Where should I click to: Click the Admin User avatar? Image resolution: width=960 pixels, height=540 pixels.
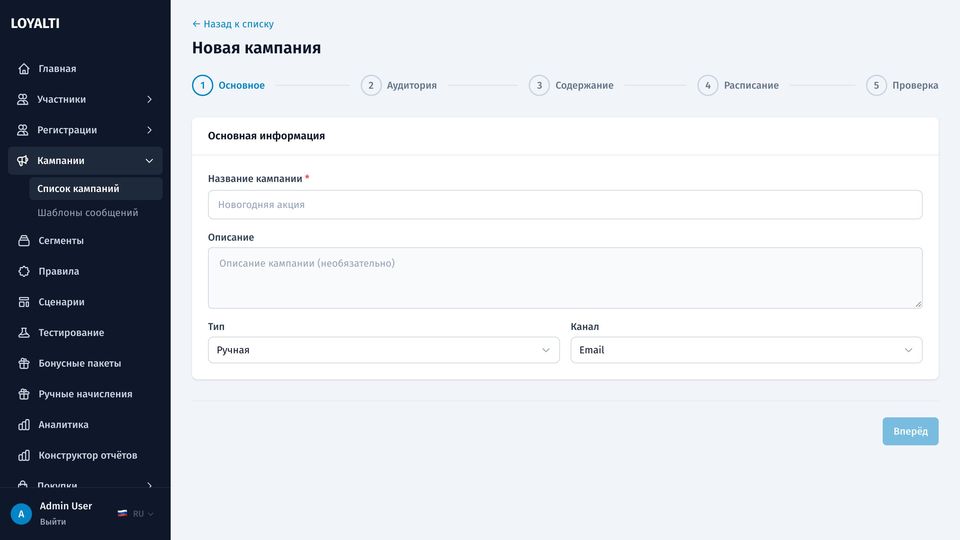point(21,514)
